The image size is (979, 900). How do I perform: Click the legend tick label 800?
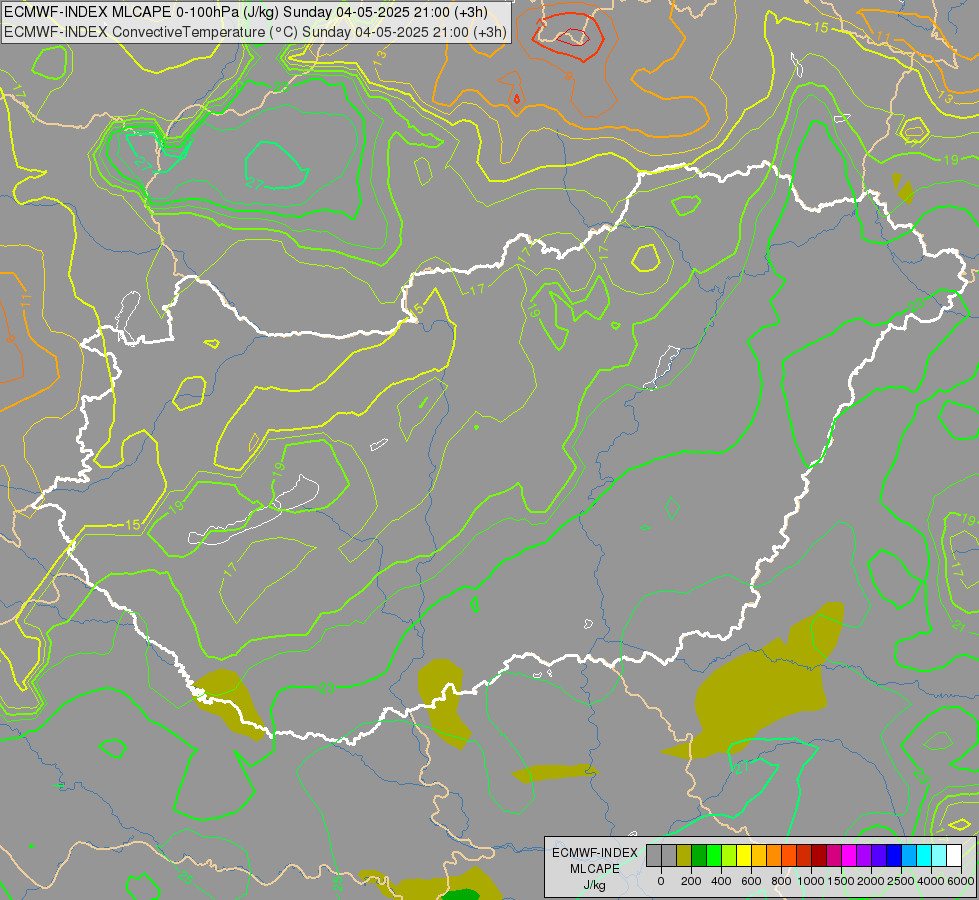coord(781,881)
